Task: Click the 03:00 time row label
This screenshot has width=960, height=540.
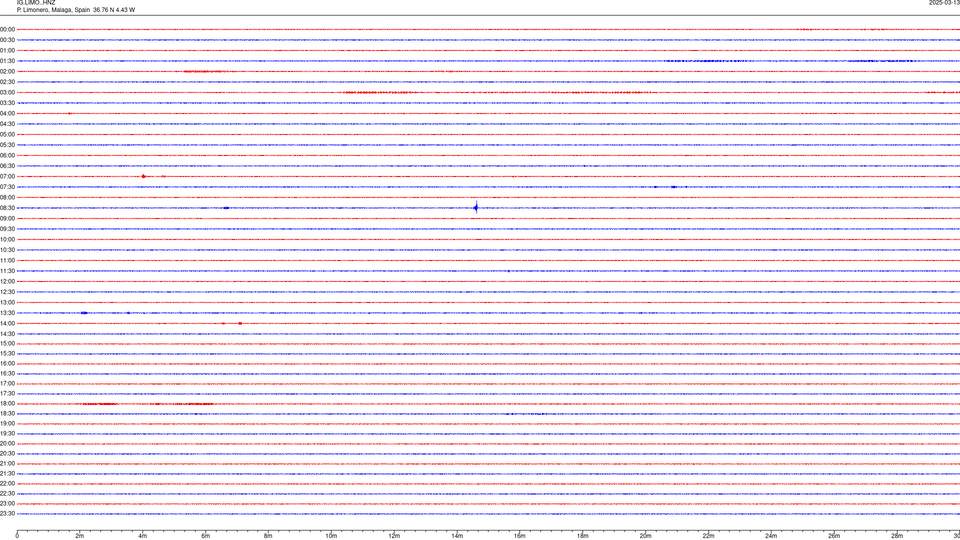Action: coord(7,92)
